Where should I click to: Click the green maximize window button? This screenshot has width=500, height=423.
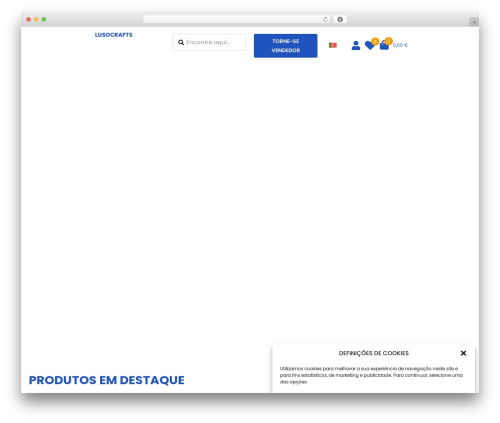(44, 19)
